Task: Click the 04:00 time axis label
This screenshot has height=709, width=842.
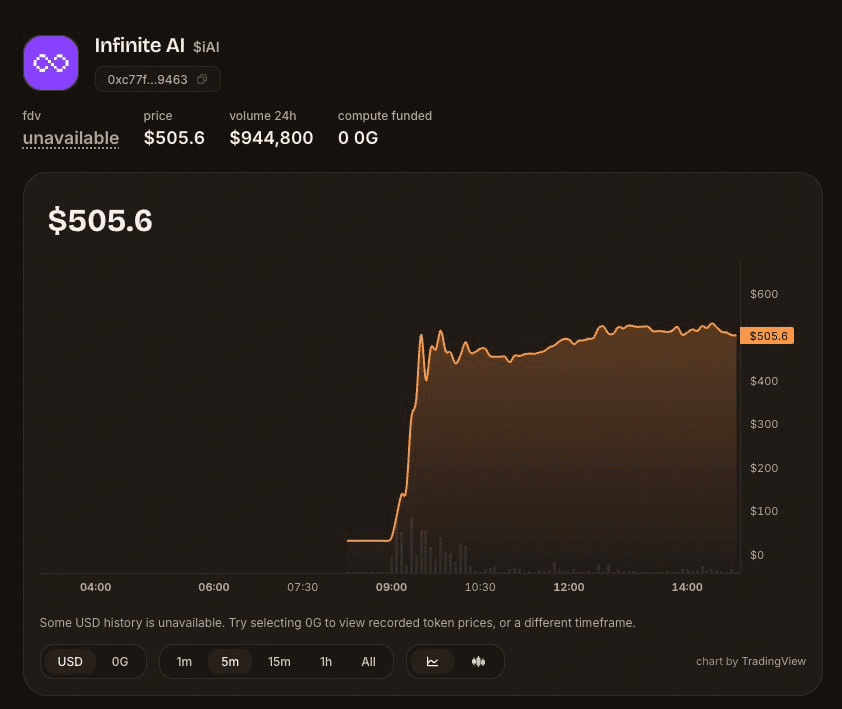Action: pyautogui.click(x=96, y=587)
